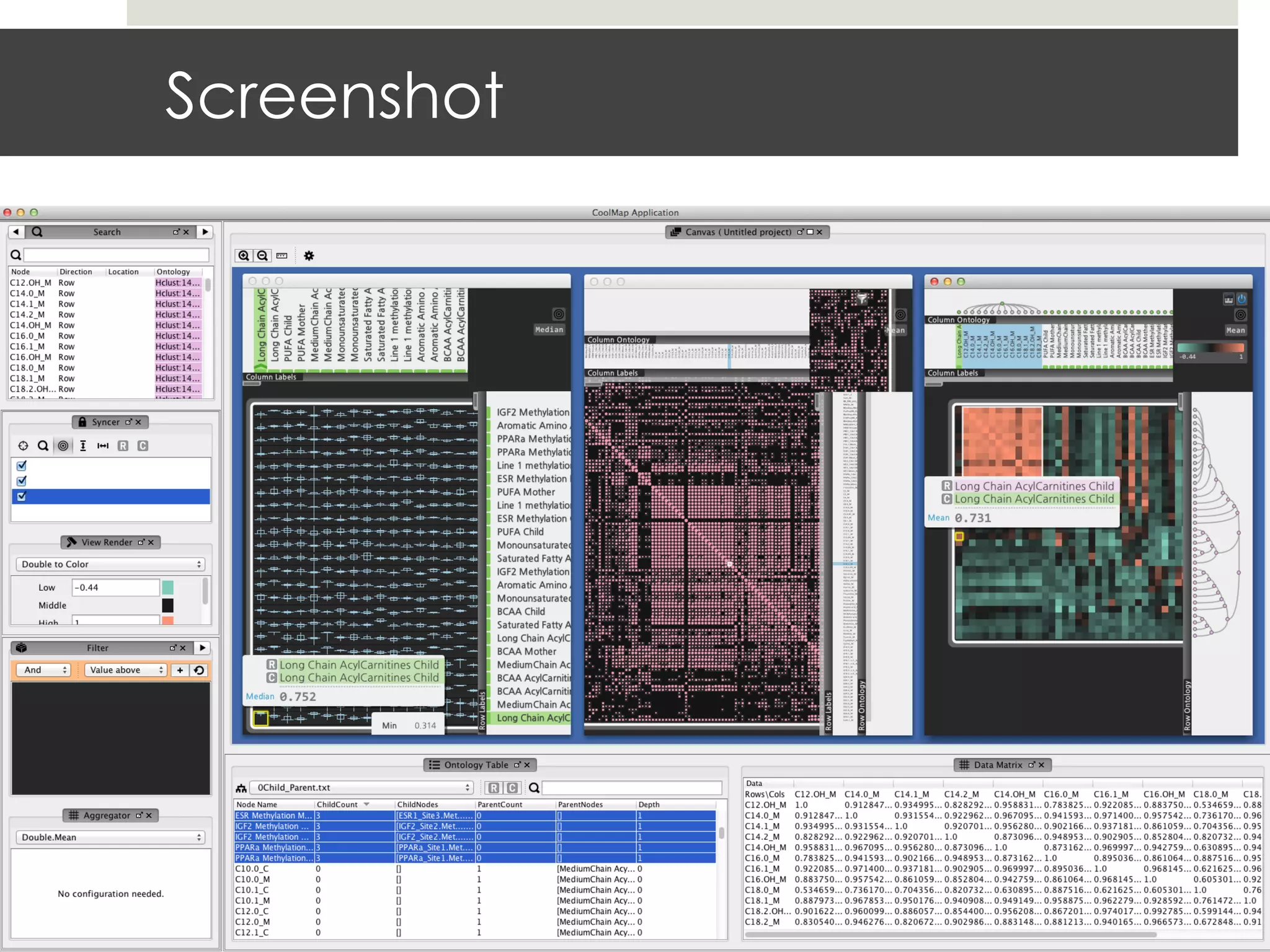Uncheck the highlighted third Syncer checkbox
Image resolution: width=1270 pixels, height=952 pixels.
point(22,496)
